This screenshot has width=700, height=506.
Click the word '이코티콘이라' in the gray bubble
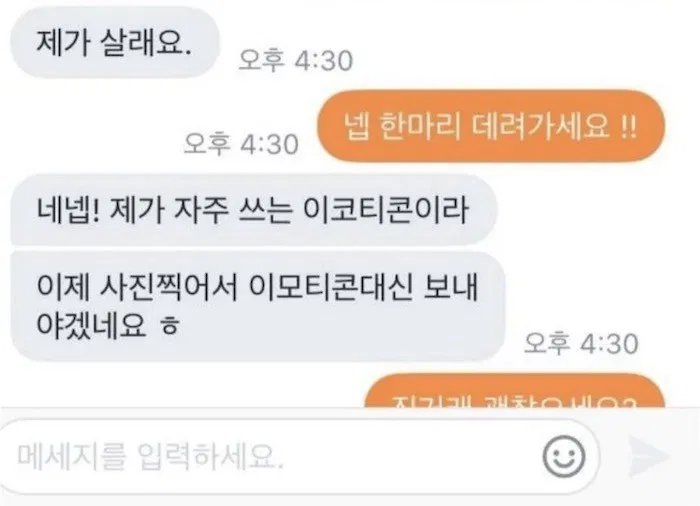[386, 209]
